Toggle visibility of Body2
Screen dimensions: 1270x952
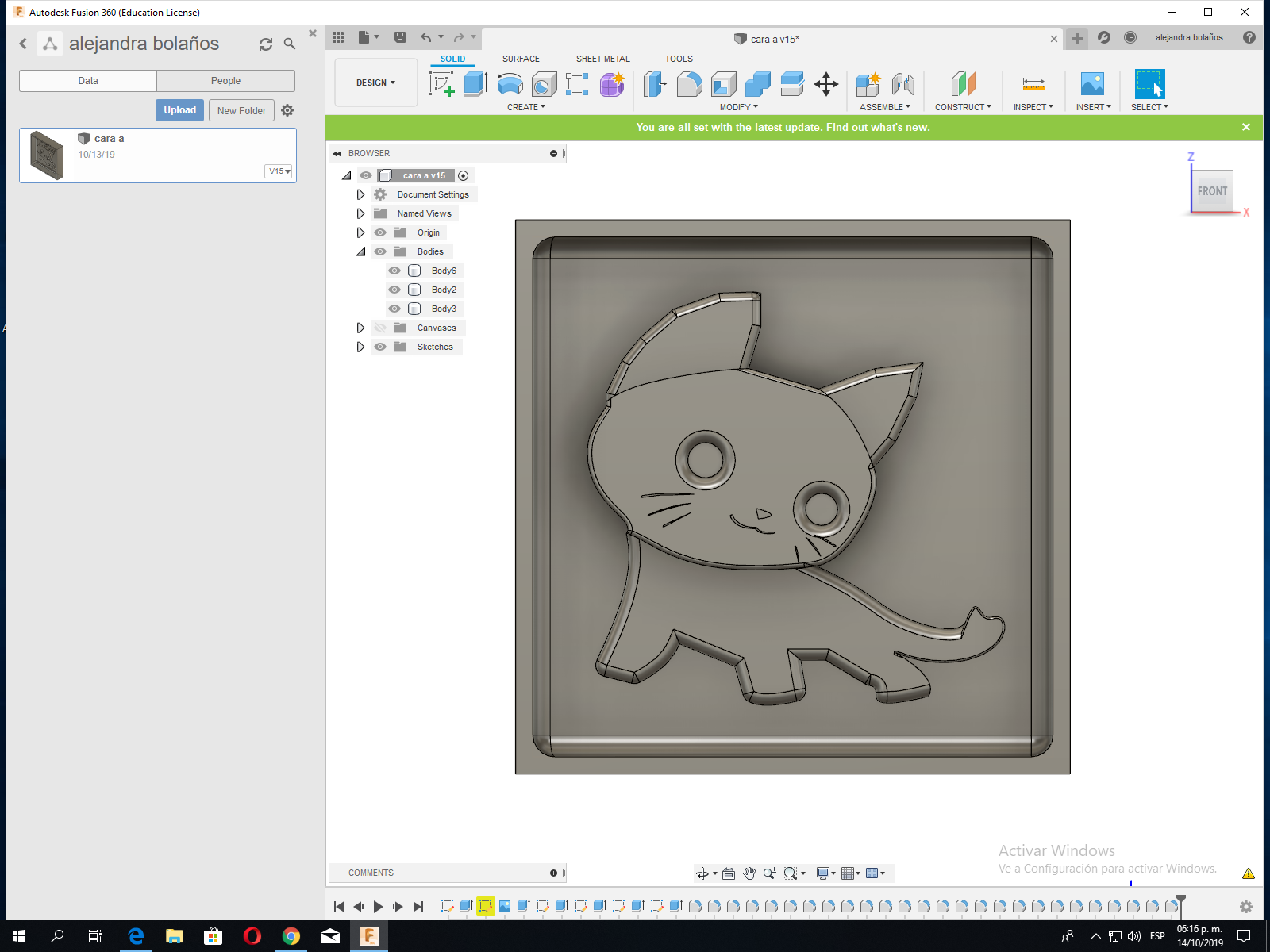(394, 290)
